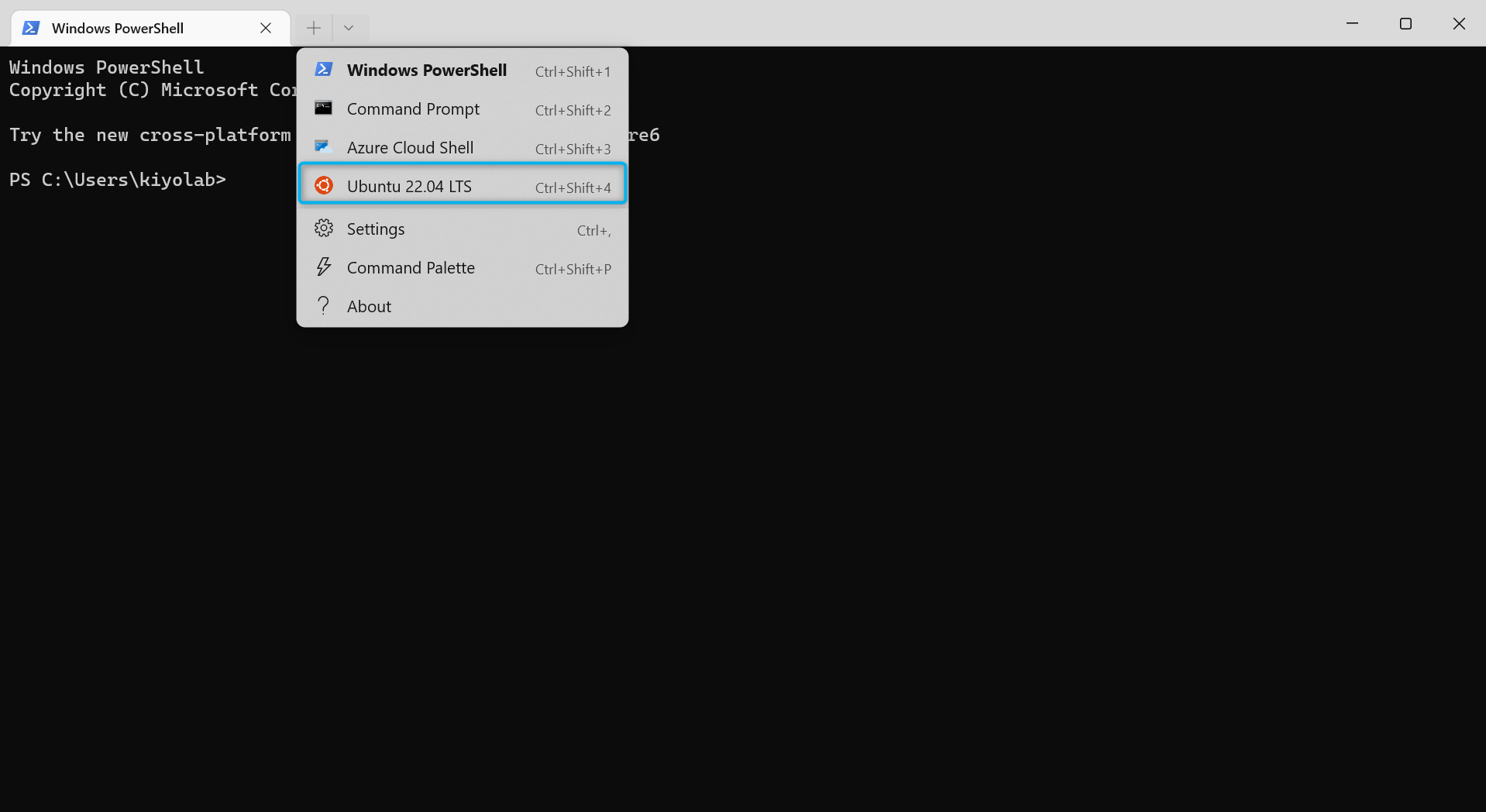Screen dimensions: 1486x812
Task: Open a Command Prompt profile
Action: (x=463, y=108)
